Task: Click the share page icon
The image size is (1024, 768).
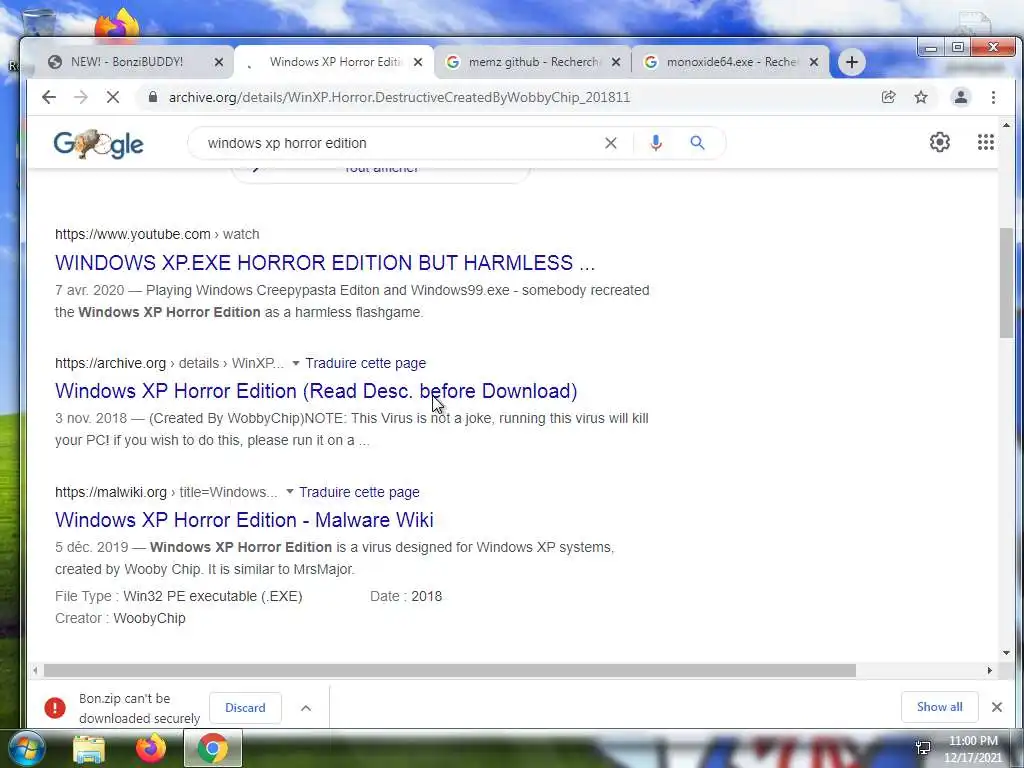Action: coord(888,97)
